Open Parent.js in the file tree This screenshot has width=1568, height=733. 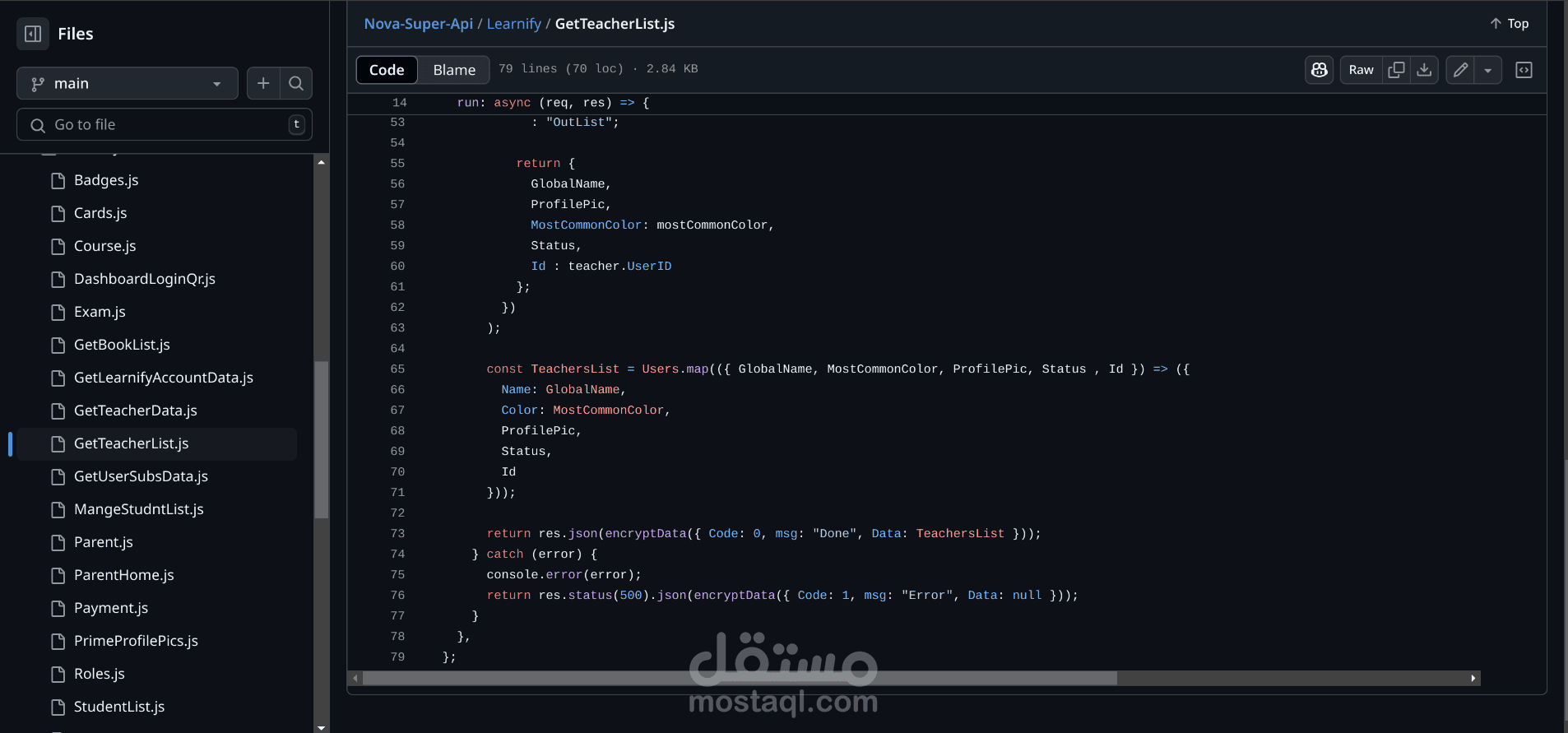pos(104,542)
